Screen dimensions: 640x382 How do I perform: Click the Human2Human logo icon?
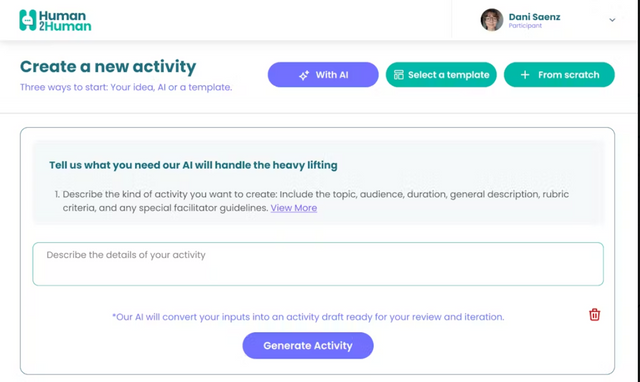point(28,20)
